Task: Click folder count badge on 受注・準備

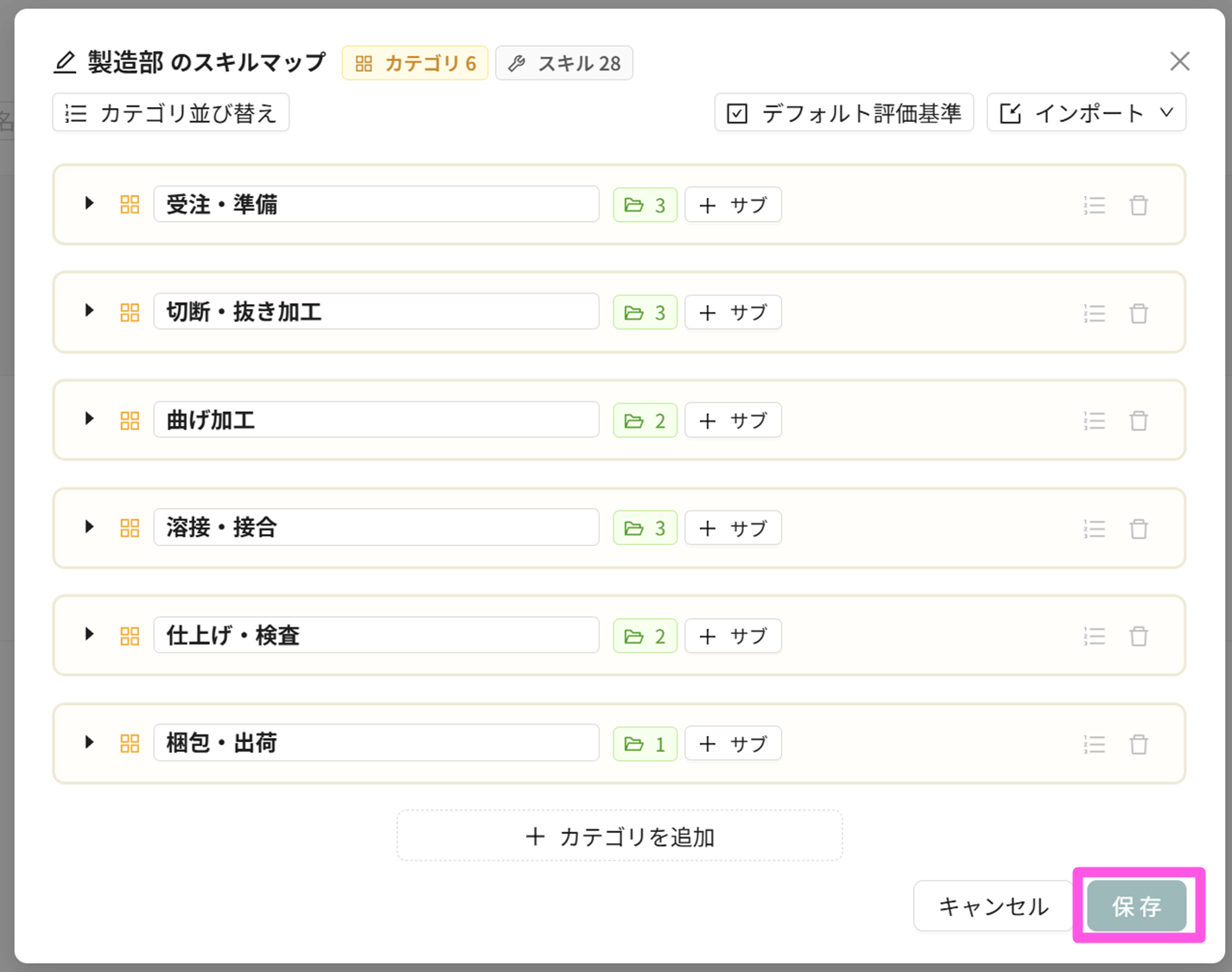Action: point(645,205)
